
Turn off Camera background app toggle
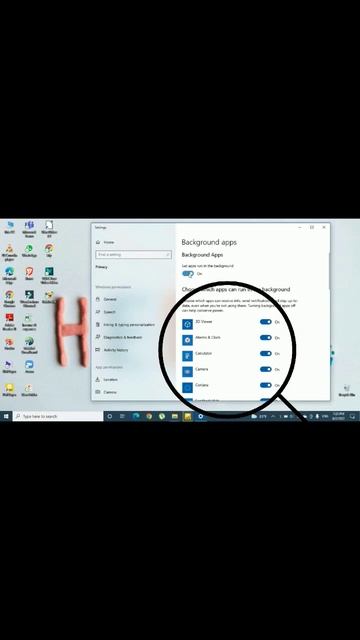tap(266, 369)
